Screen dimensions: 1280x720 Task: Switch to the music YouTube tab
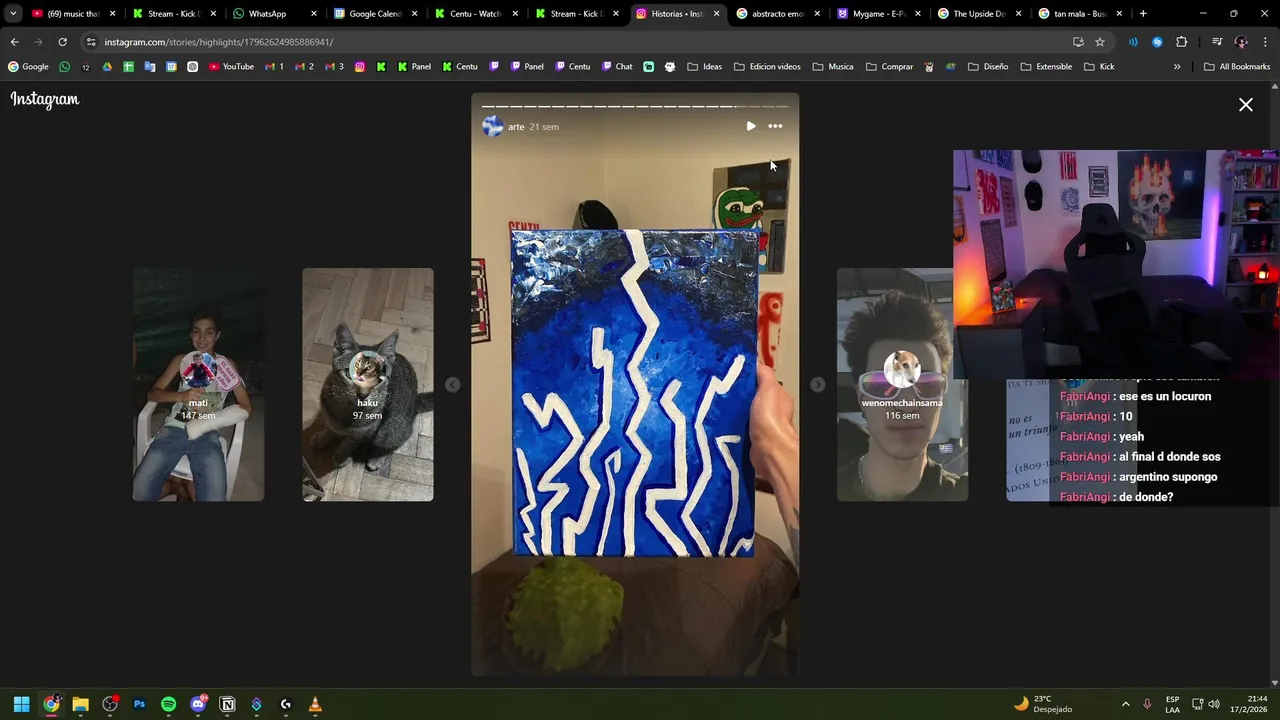point(73,14)
